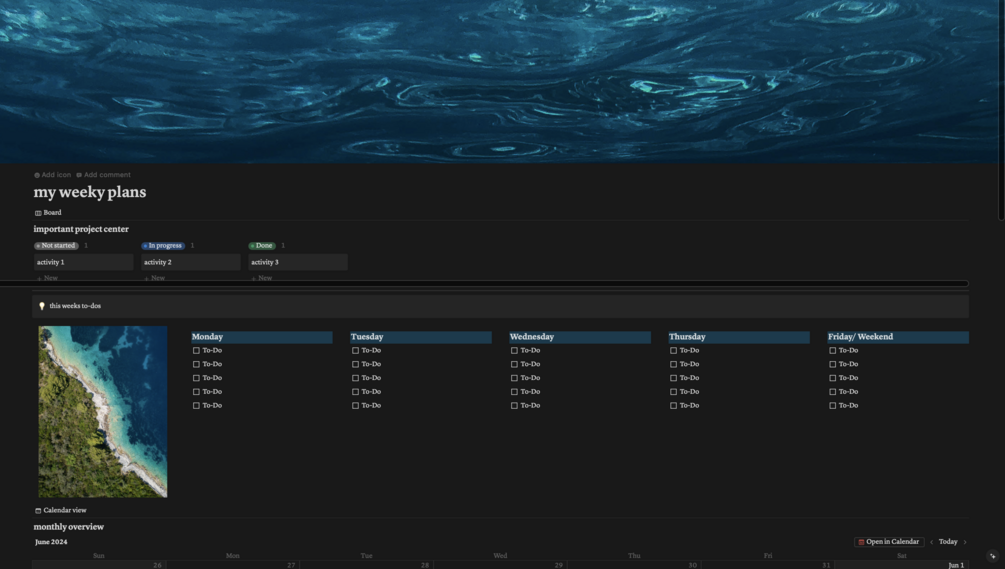Select the Calendar view tab
The image size is (1005, 569).
[x=61, y=511]
